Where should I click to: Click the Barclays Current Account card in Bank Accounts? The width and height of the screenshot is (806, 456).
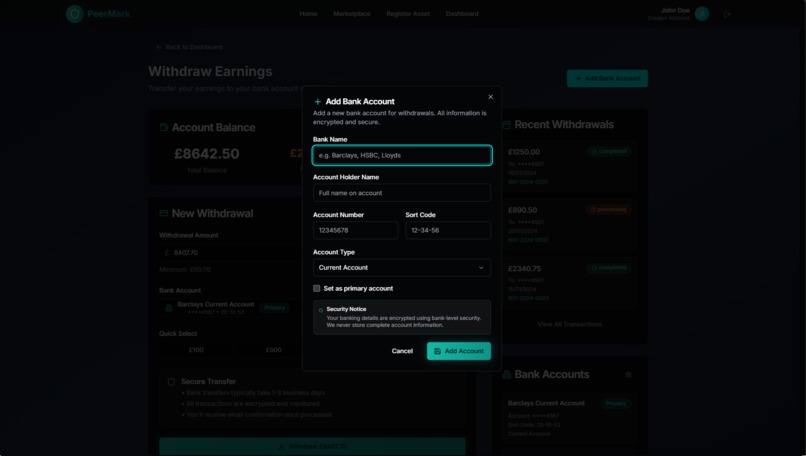(x=569, y=419)
